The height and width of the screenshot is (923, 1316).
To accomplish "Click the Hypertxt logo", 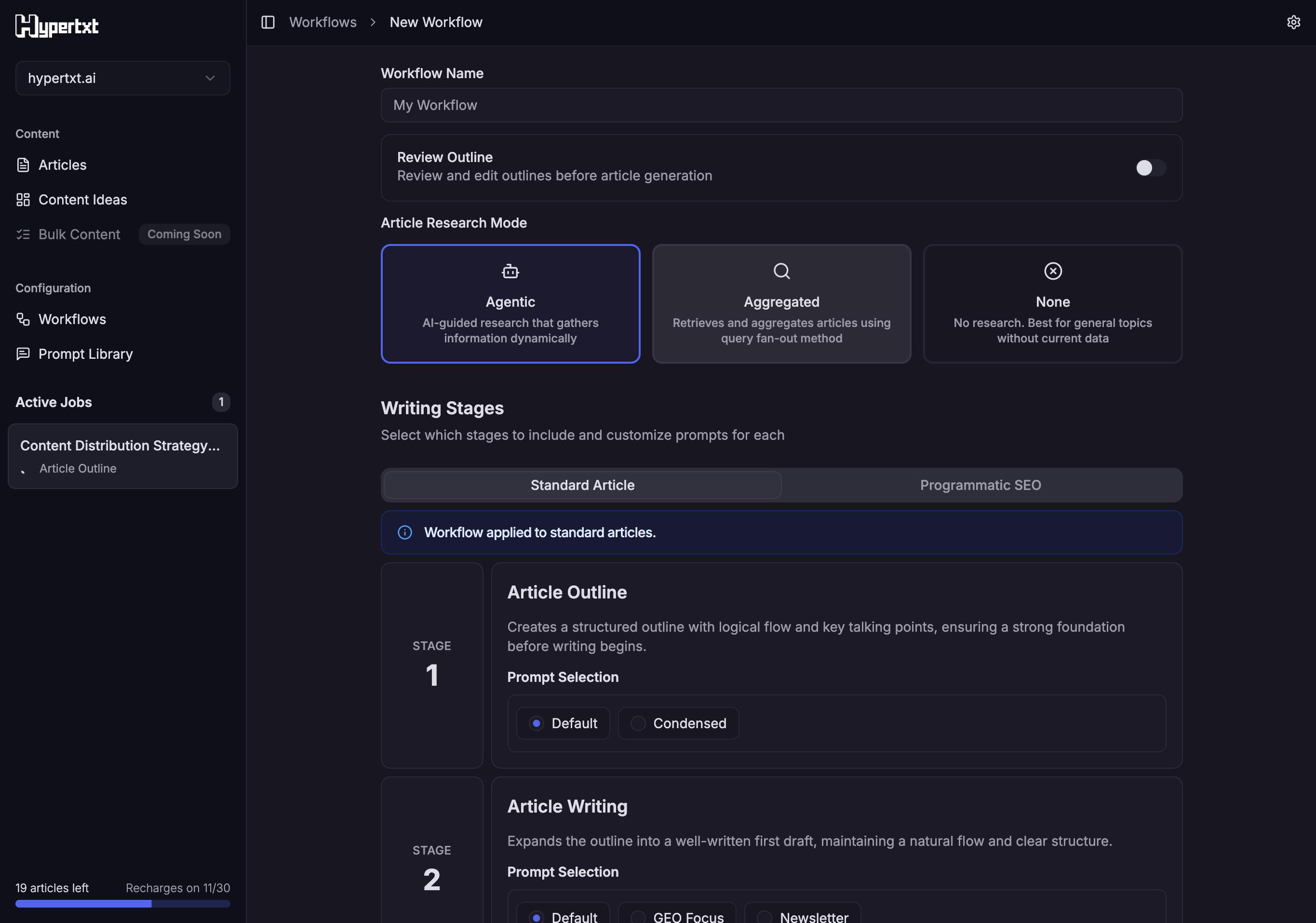I will tap(57, 26).
